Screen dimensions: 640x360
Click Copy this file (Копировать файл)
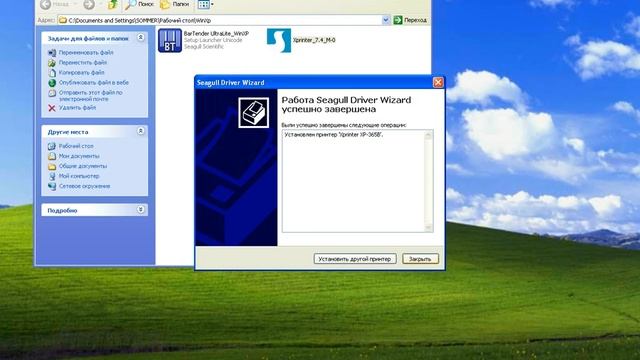pos(82,73)
